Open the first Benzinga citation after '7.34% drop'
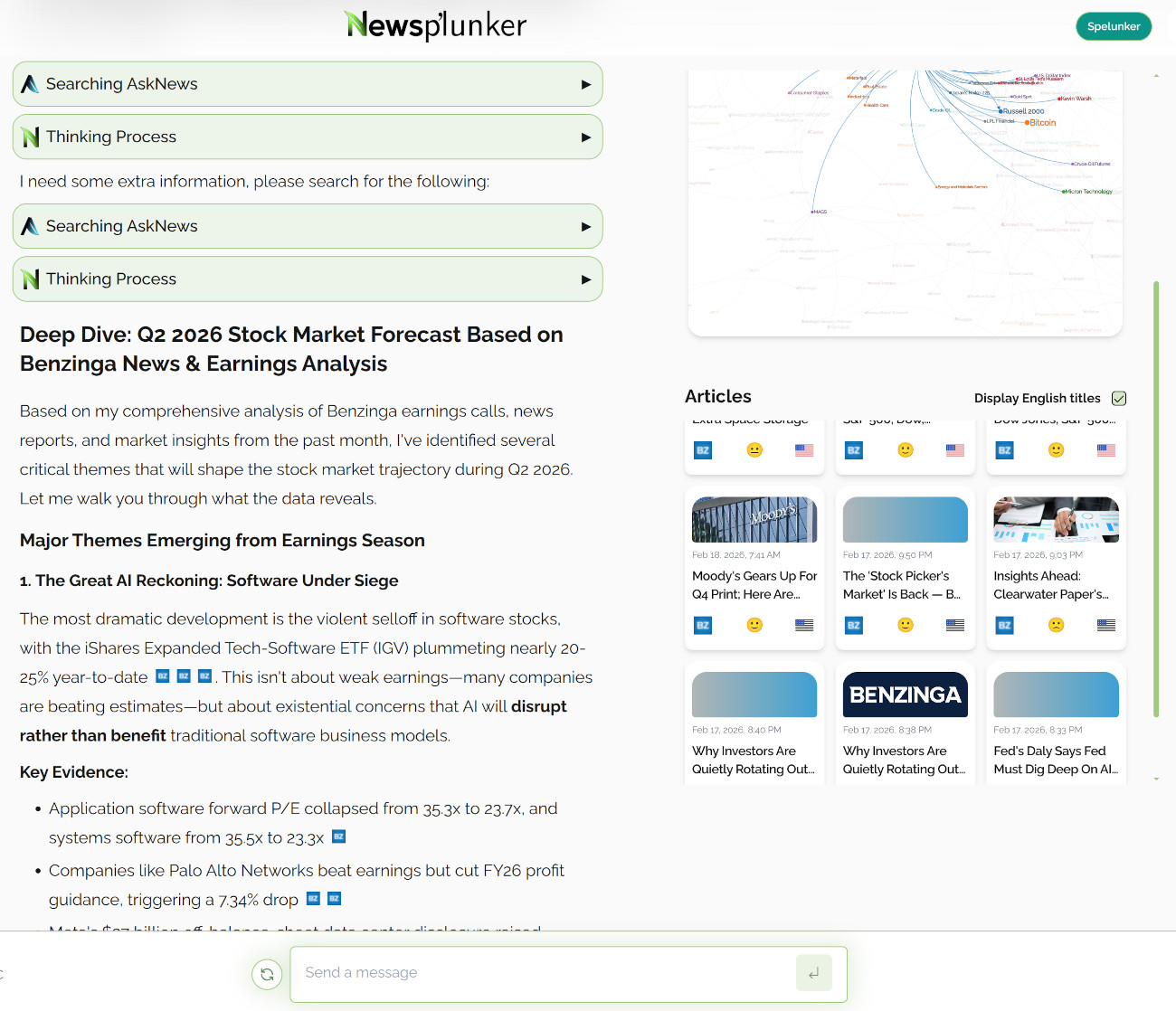 point(313,898)
